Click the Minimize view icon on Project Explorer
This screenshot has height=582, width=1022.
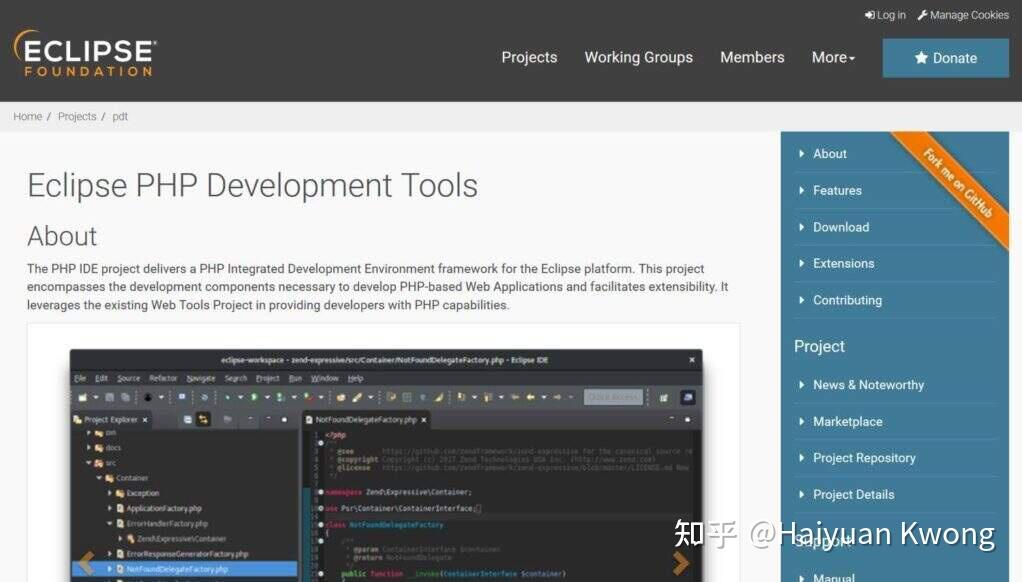coord(266,418)
